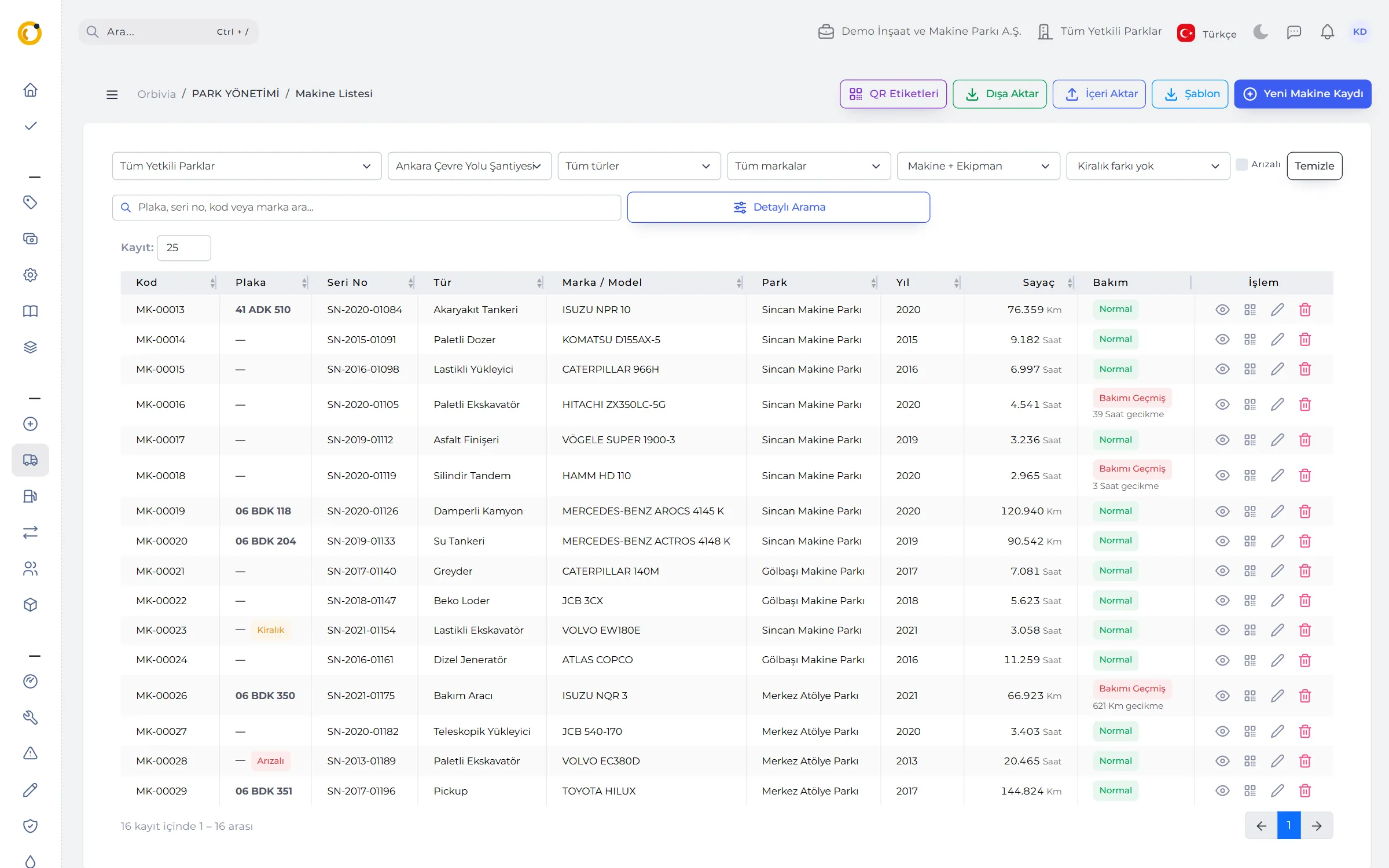Screen dimensions: 1389x868
Task: Open QR Etiketleri
Action: [x=893, y=94]
